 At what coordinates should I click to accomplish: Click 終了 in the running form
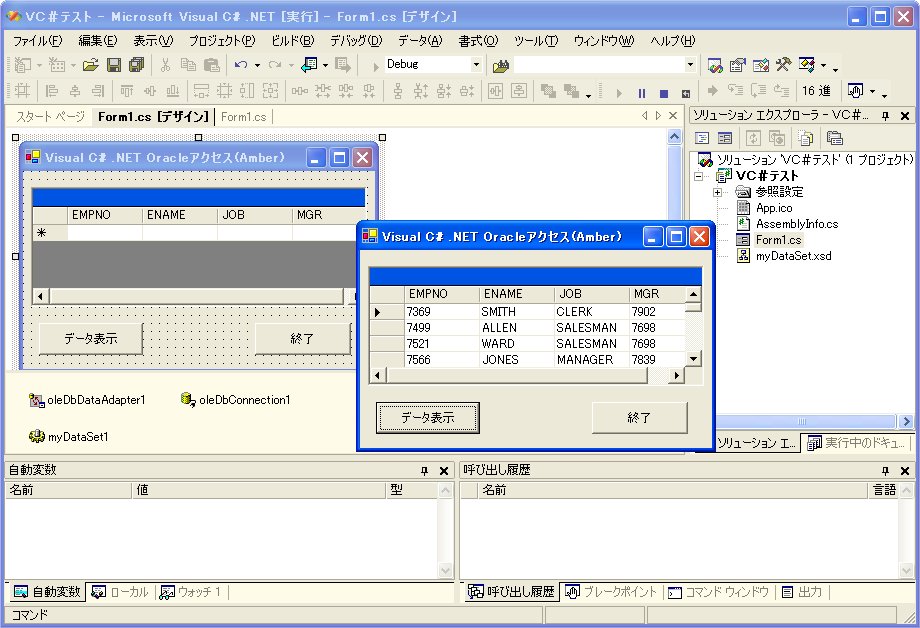639,418
